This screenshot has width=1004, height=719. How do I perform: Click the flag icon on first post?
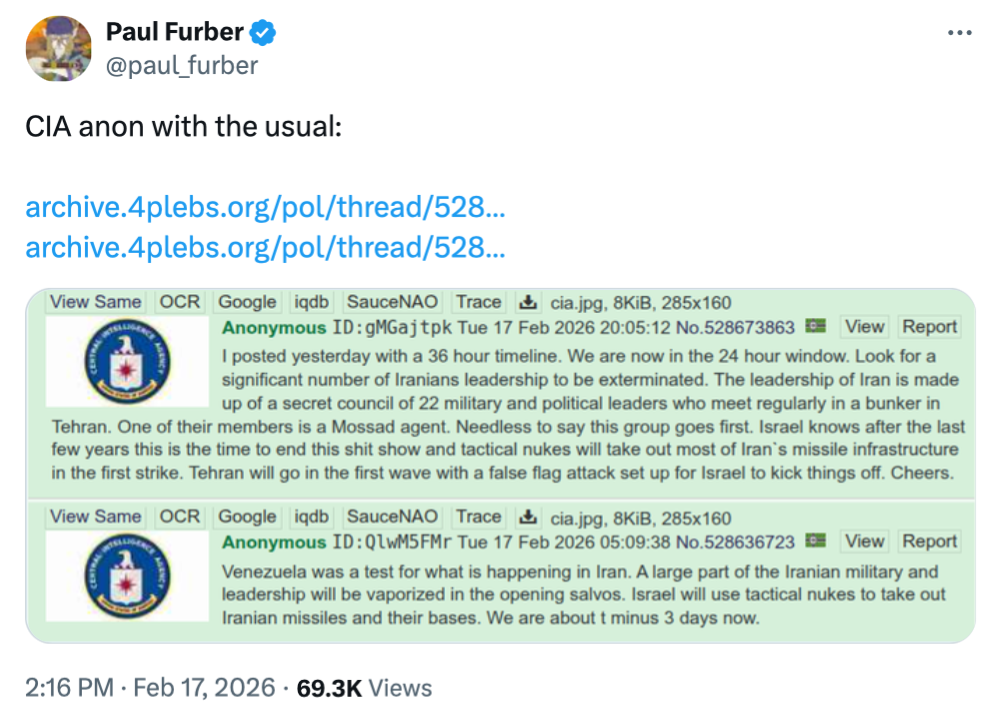click(x=816, y=327)
